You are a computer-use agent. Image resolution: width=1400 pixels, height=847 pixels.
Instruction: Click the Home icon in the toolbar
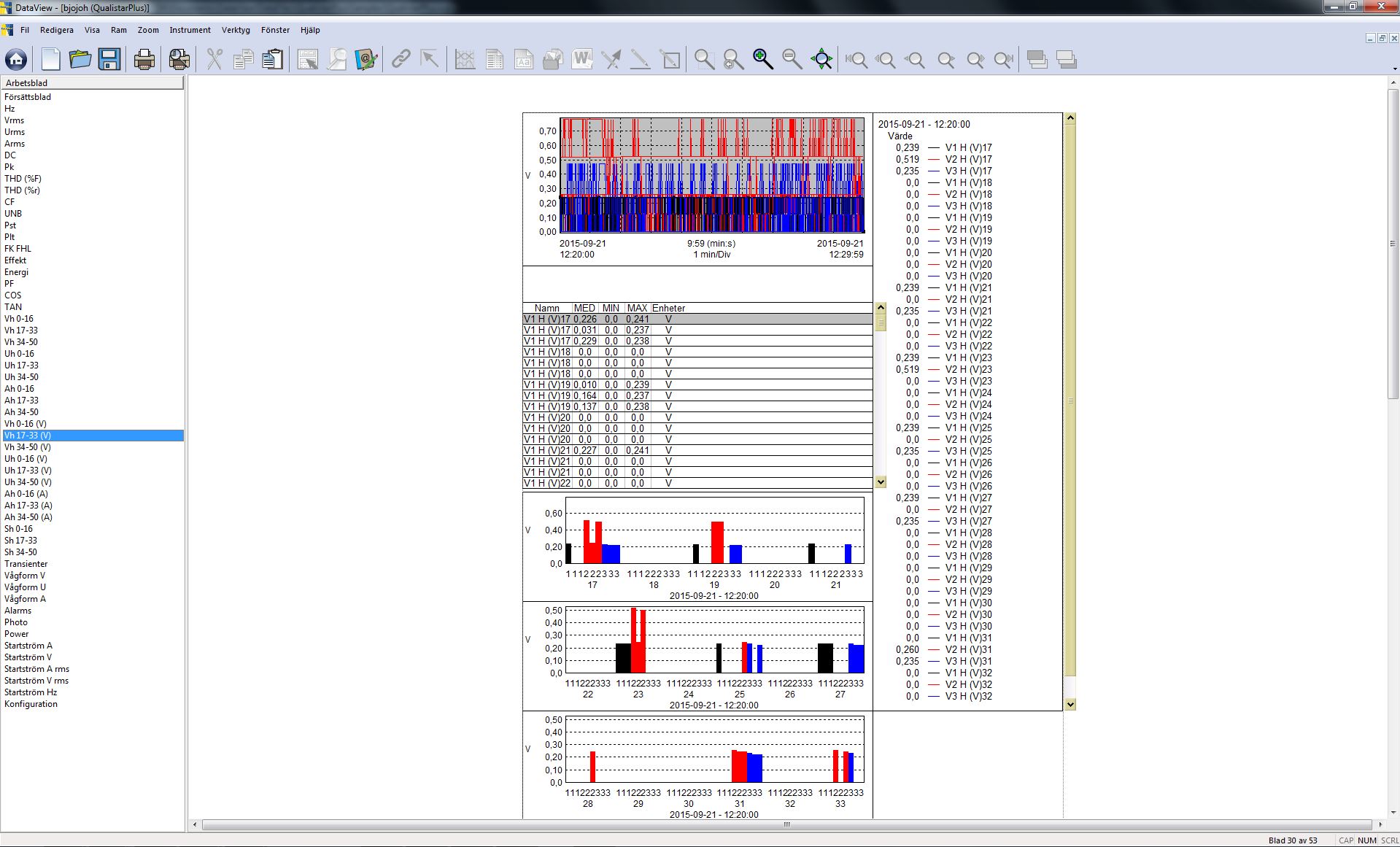(x=16, y=59)
